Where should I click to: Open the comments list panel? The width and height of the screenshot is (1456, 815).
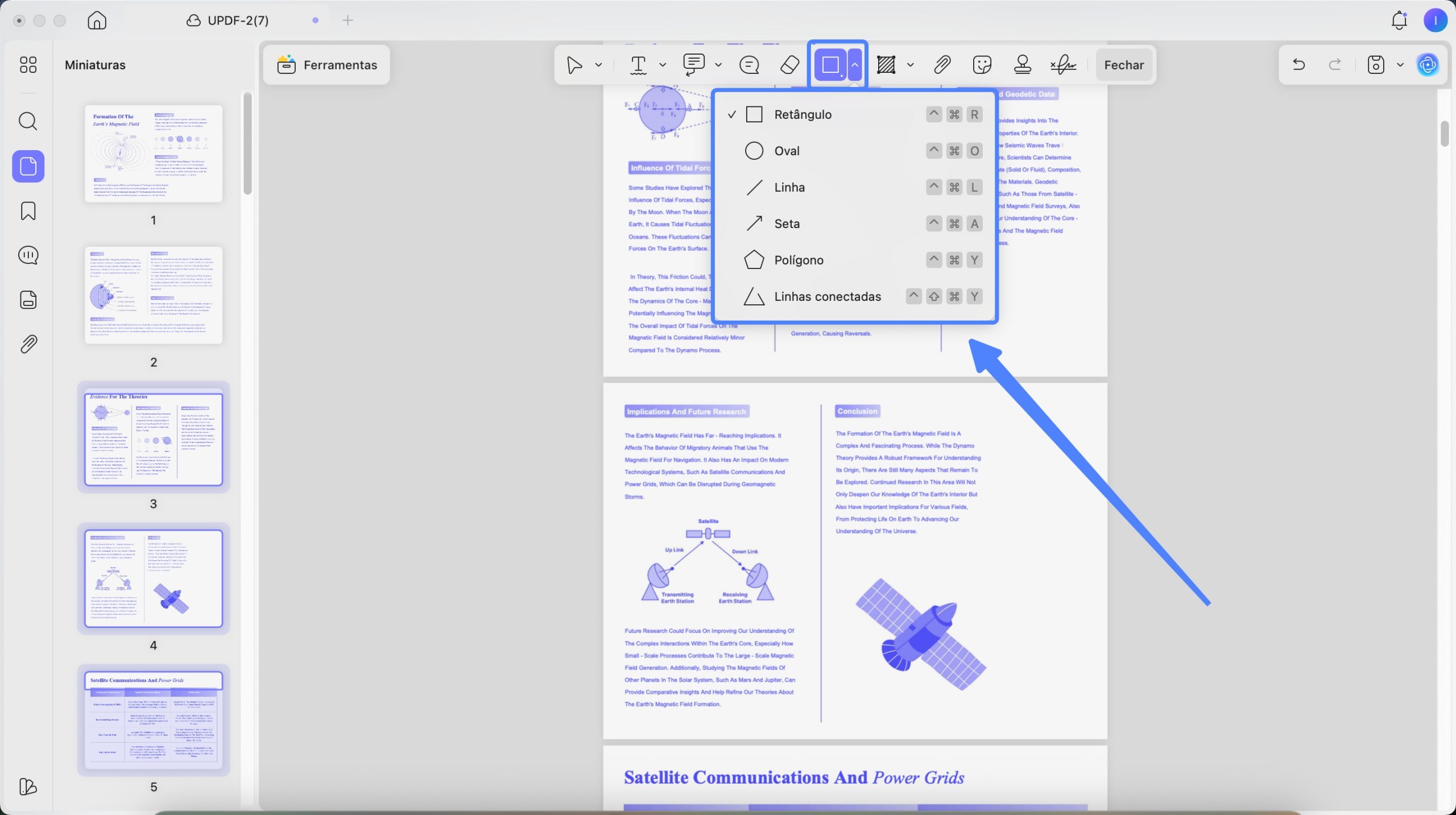(28, 255)
